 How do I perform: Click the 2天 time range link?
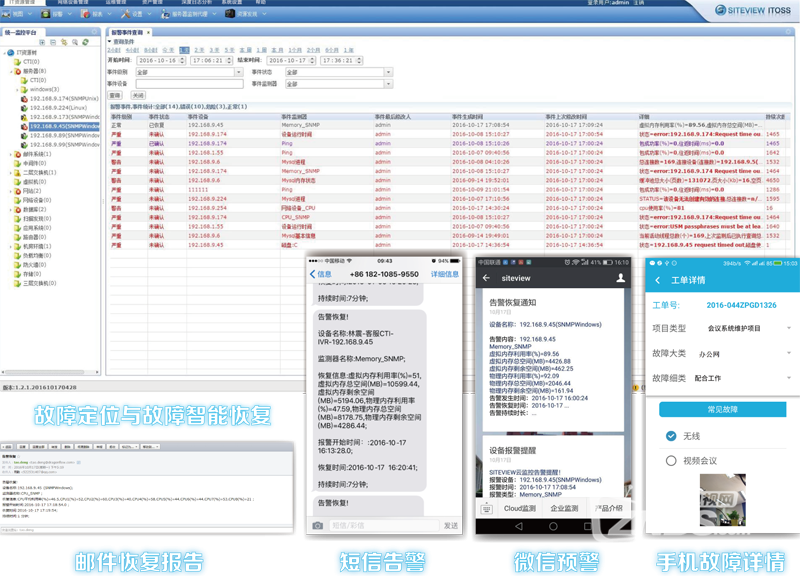199,50
